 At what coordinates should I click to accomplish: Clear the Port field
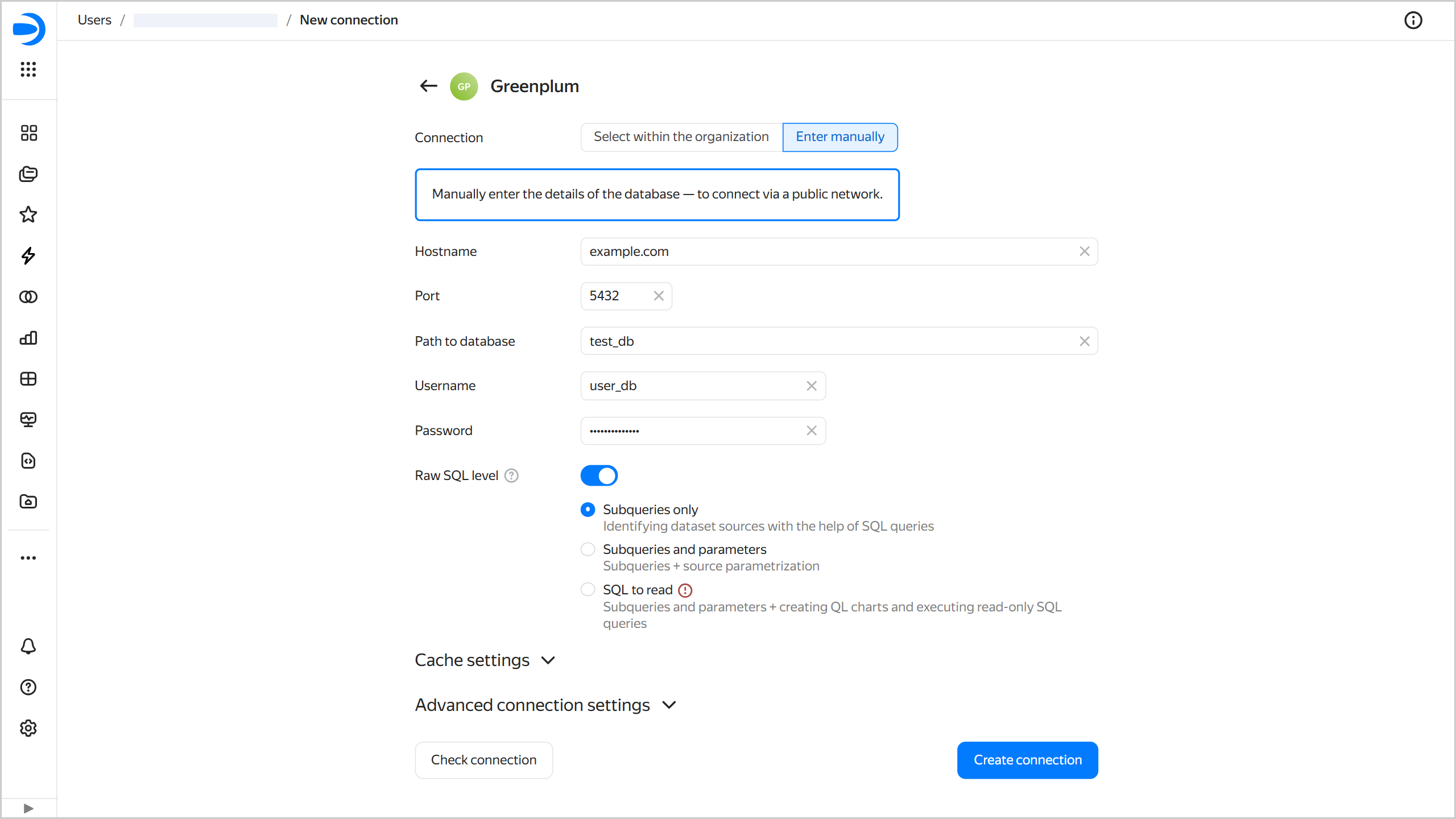(x=659, y=296)
